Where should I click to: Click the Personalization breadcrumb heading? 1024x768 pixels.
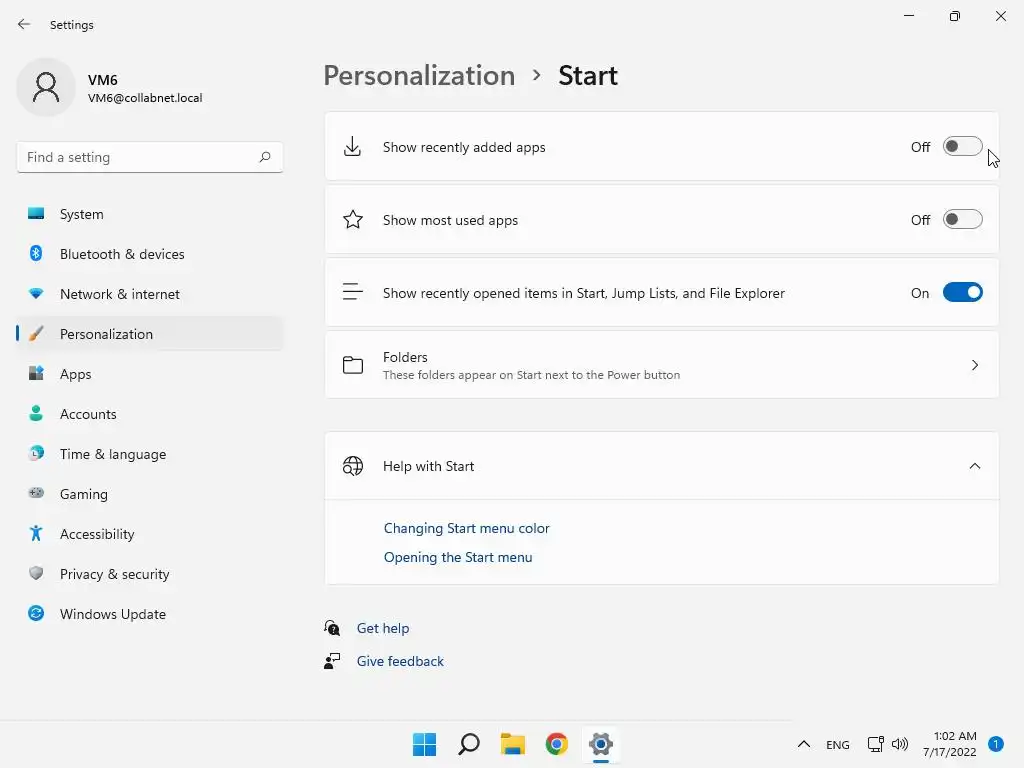(419, 76)
